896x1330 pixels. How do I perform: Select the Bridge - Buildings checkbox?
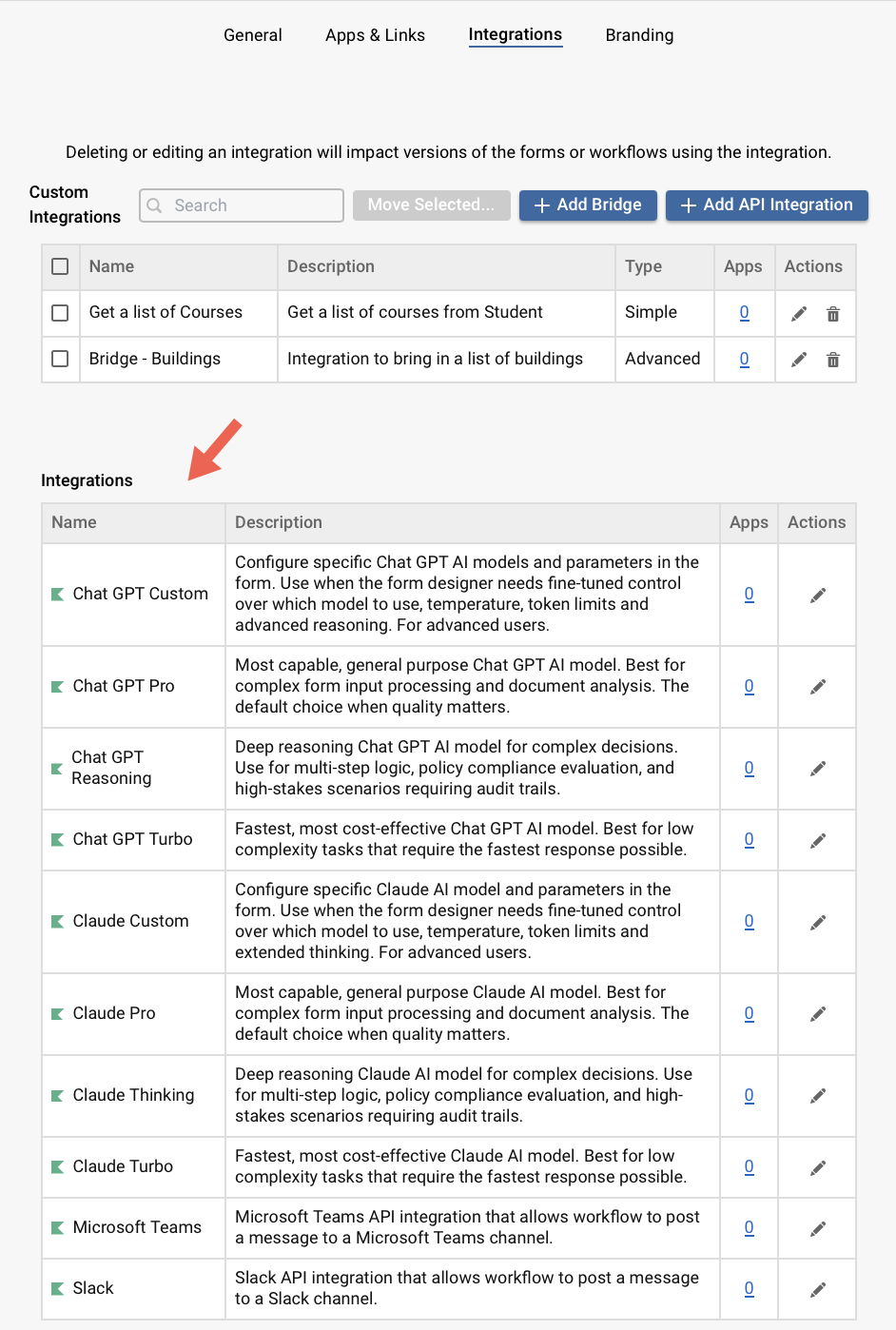click(x=60, y=359)
